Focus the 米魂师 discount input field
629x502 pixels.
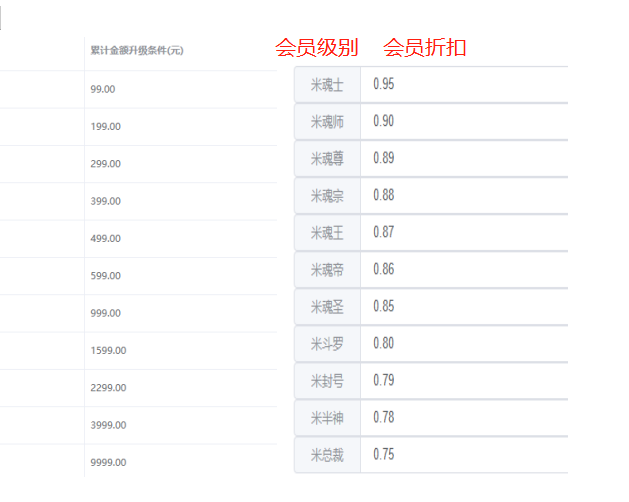click(x=465, y=121)
